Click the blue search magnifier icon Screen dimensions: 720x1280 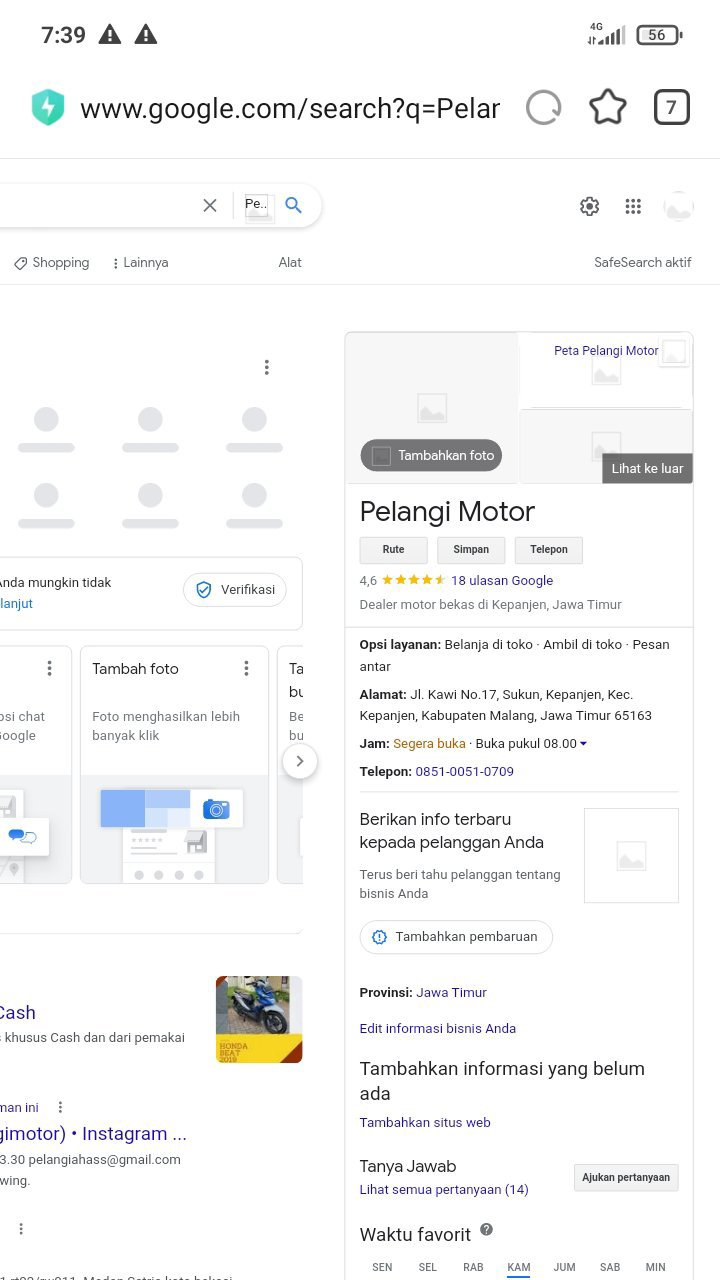293,205
